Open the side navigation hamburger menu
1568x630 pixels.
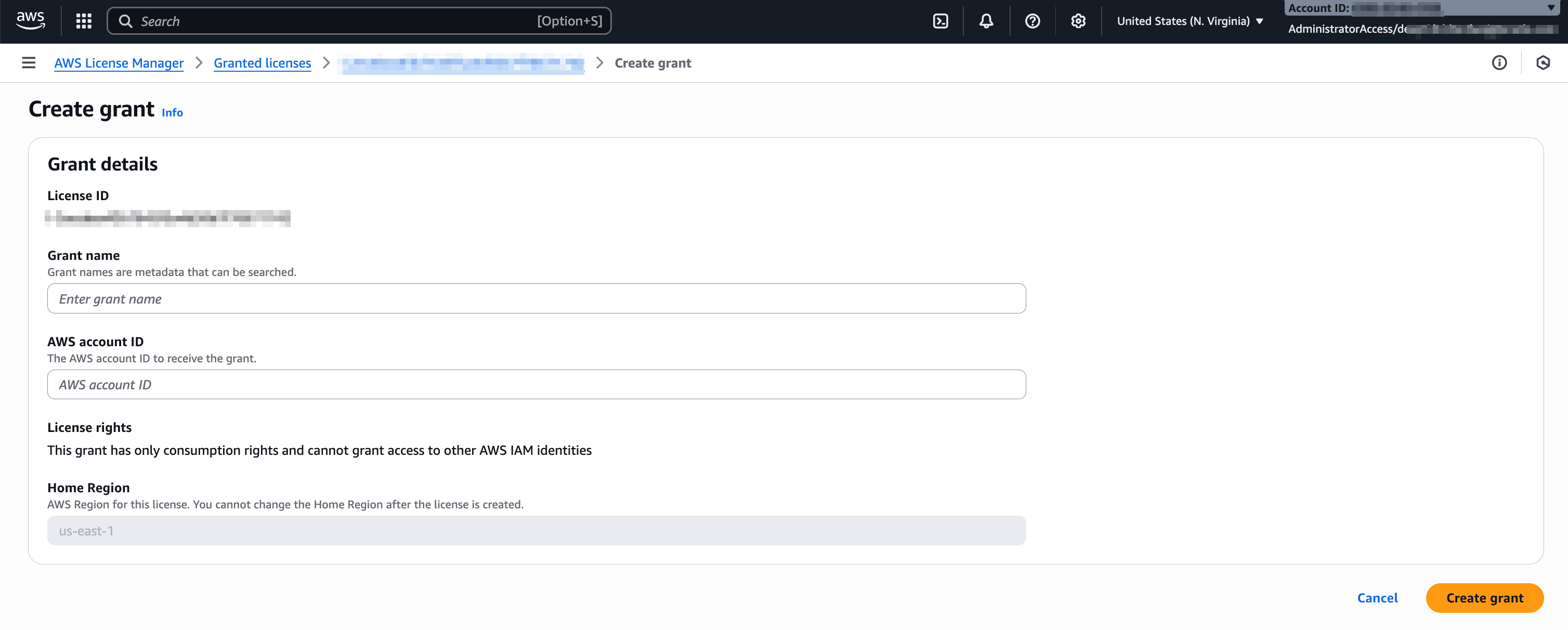[x=29, y=63]
